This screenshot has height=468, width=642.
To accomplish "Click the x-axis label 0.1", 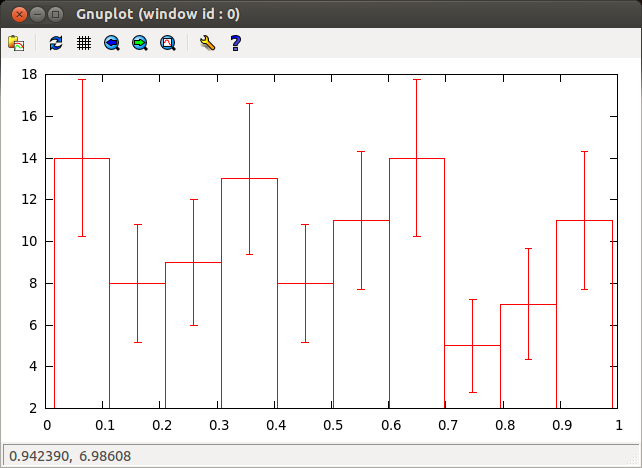I will coord(105,425).
